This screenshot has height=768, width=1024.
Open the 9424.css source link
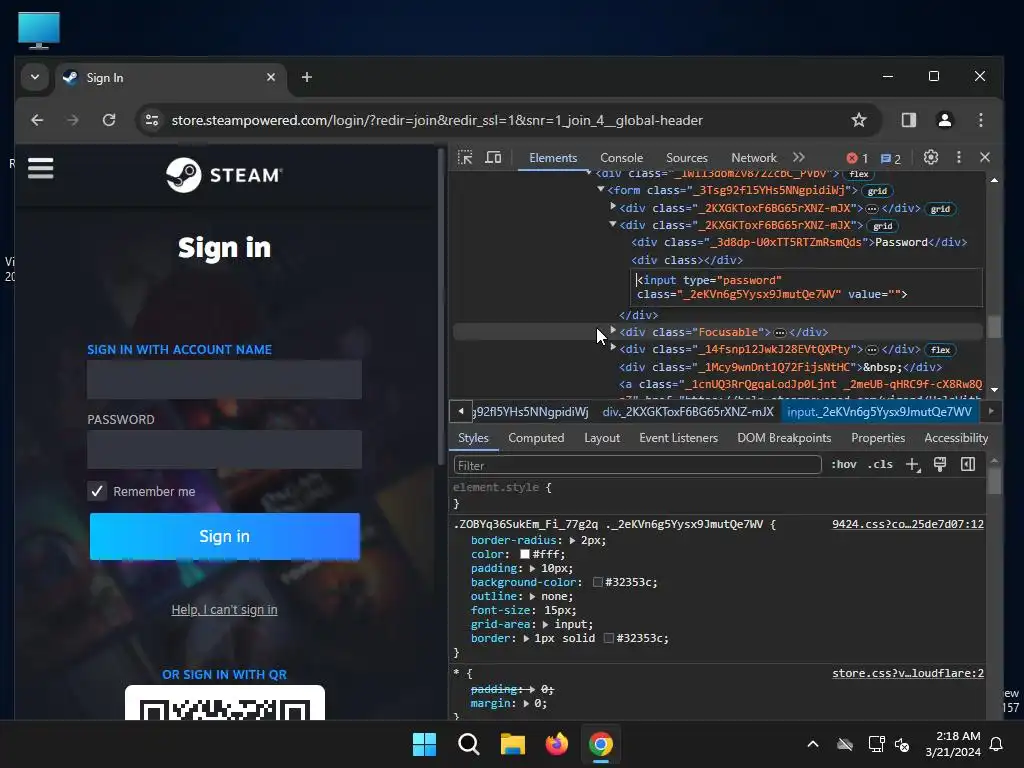pos(908,524)
